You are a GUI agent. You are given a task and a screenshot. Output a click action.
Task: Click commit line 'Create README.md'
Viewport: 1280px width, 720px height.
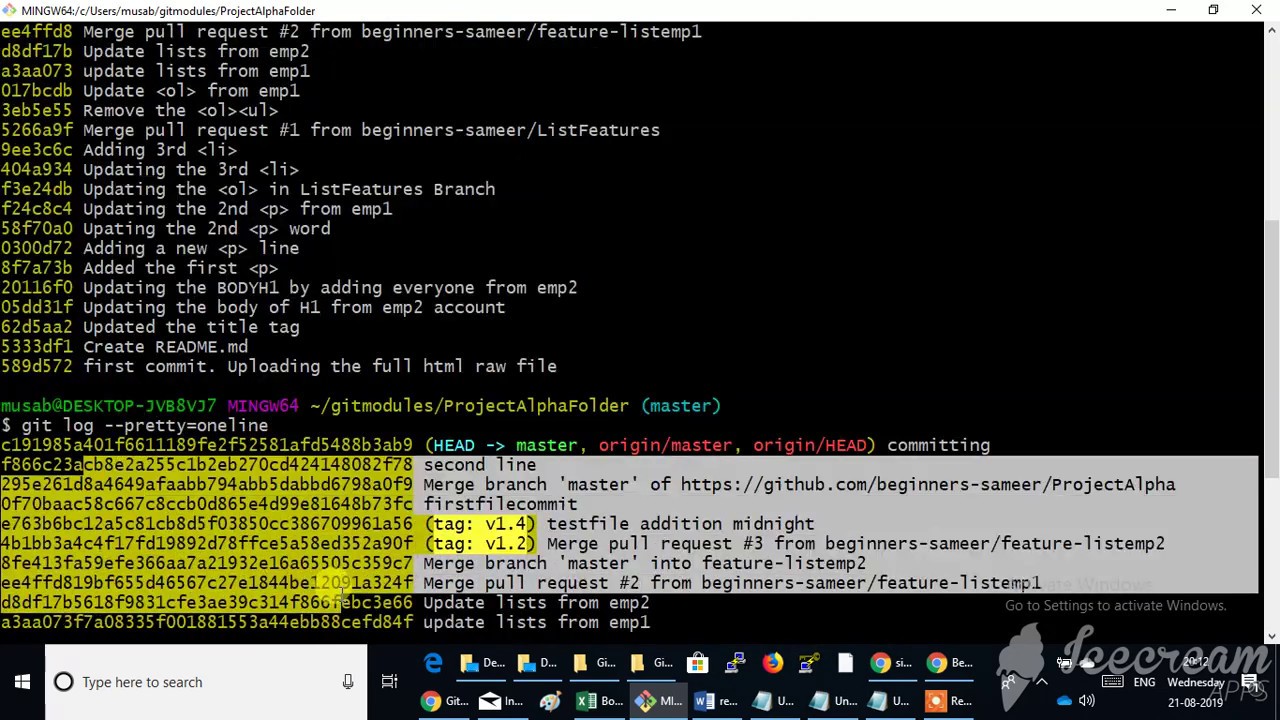(124, 346)
